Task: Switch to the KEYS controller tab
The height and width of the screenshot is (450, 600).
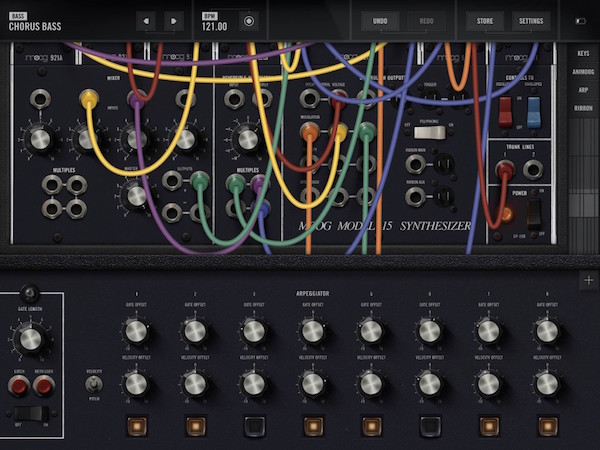Action: point(583,53)
